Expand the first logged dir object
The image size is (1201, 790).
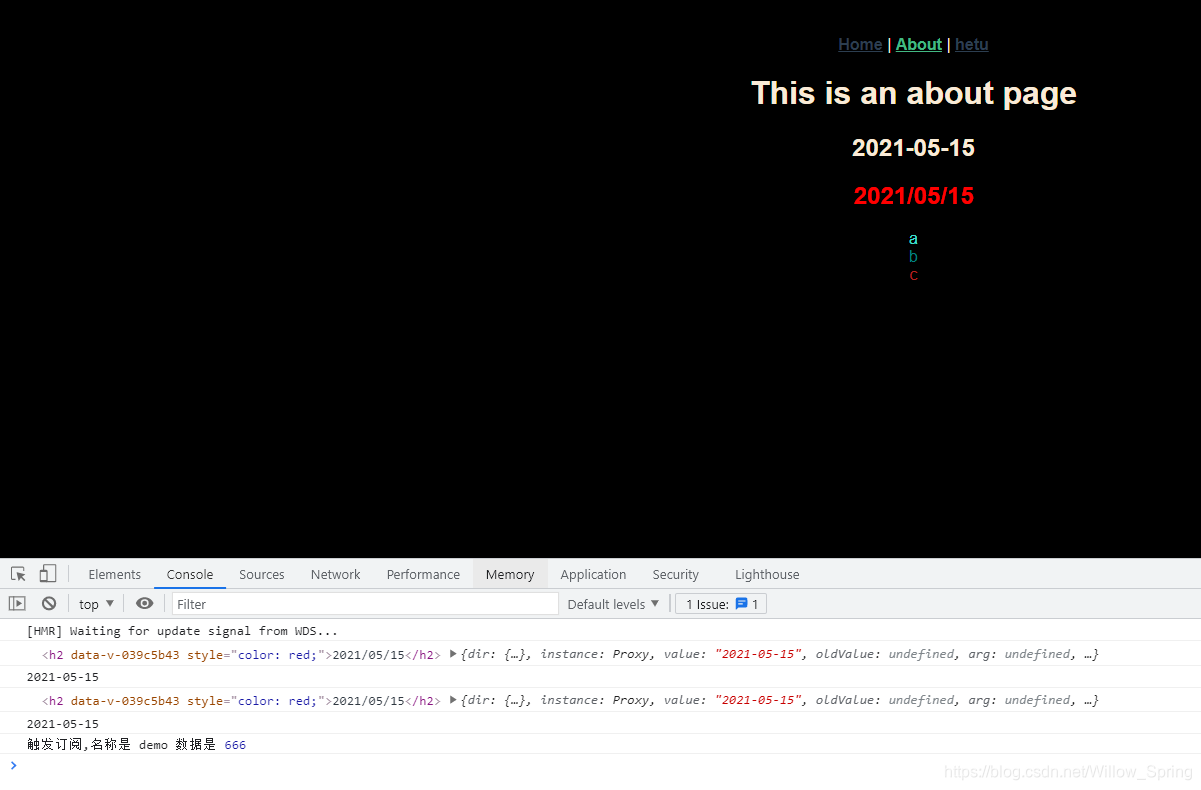coord(453,654)
